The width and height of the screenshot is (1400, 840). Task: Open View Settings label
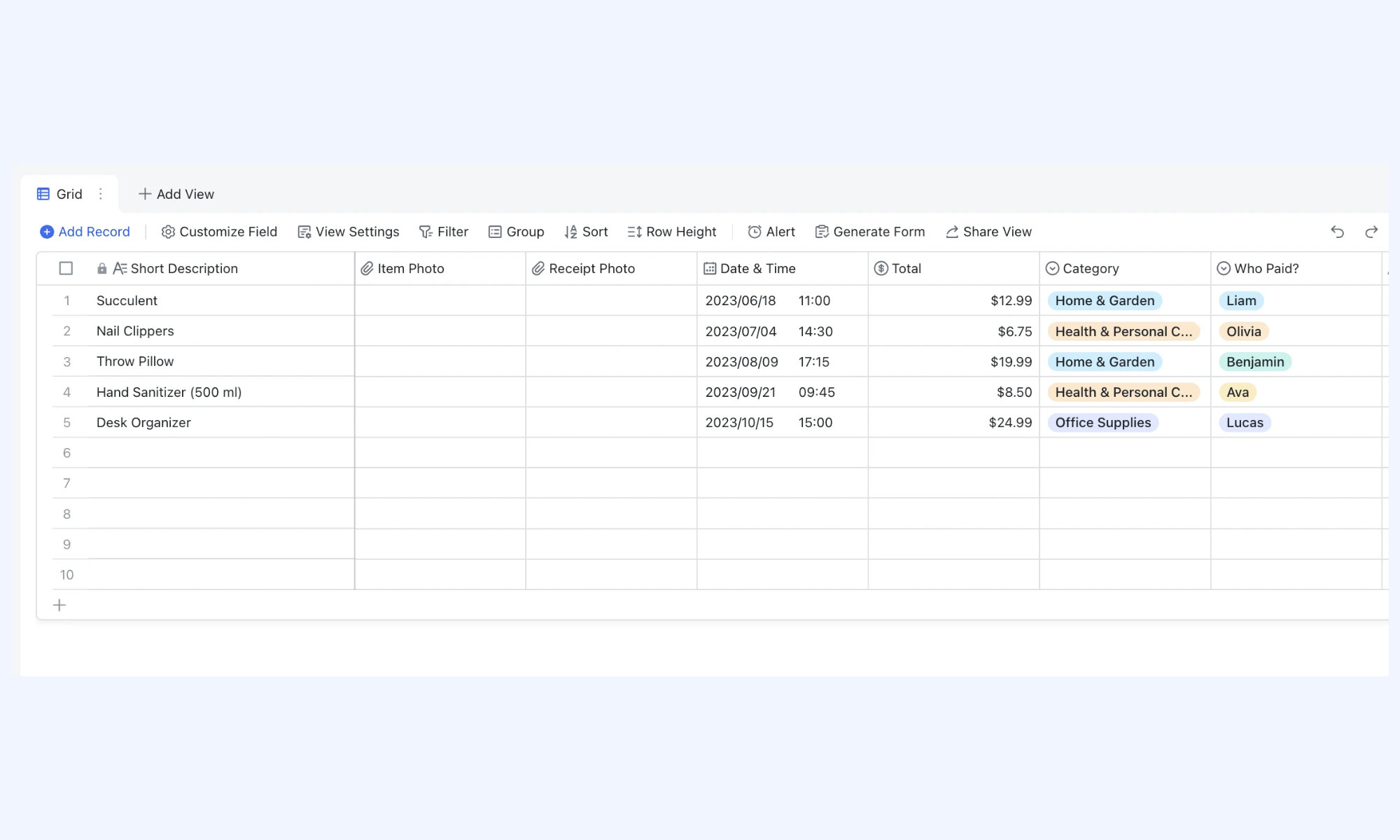click(357, 232)
